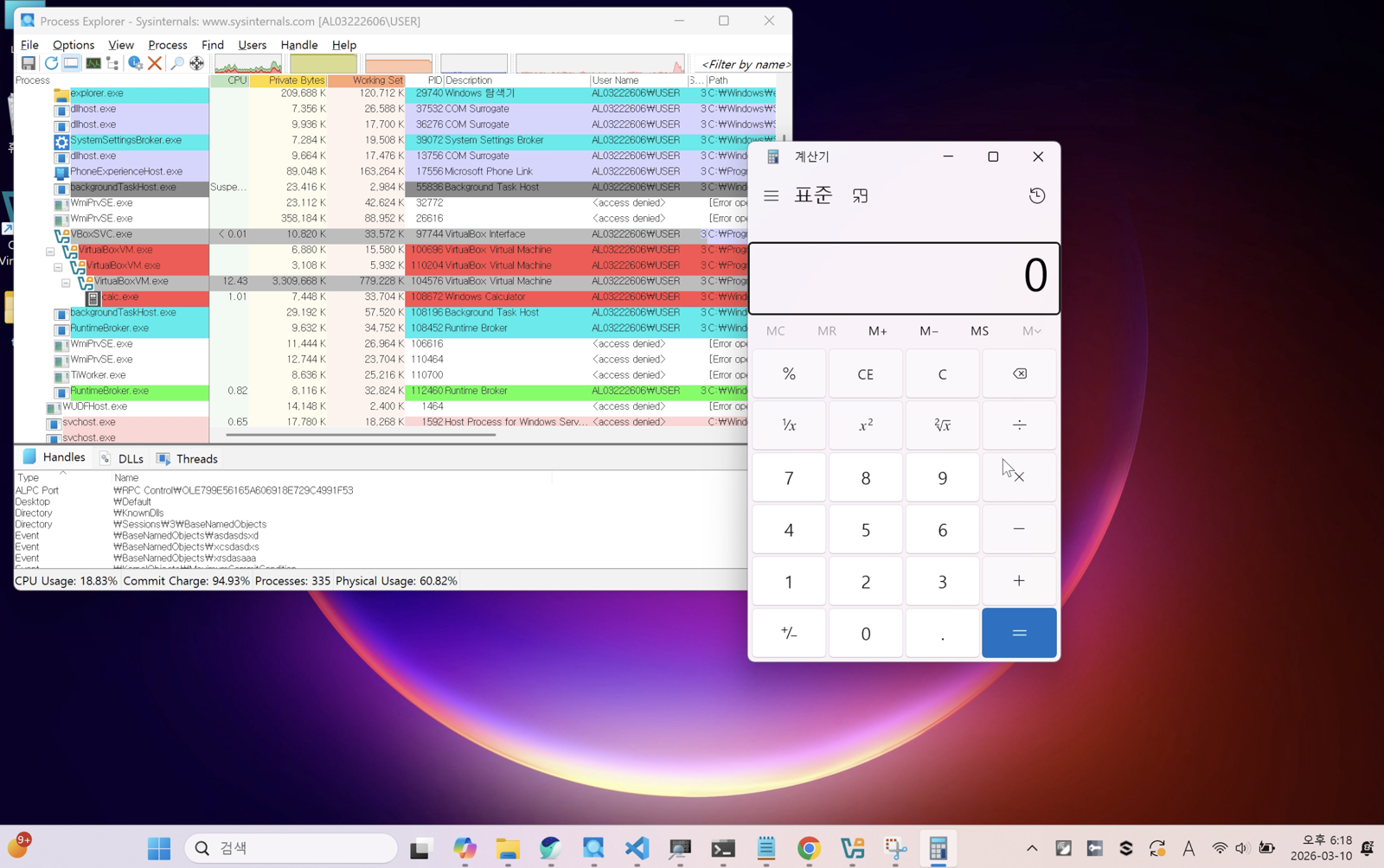This screenshot has width=1384, height=868.
Task: Select the calc.exe process row
Action: [x=381, y=297]
